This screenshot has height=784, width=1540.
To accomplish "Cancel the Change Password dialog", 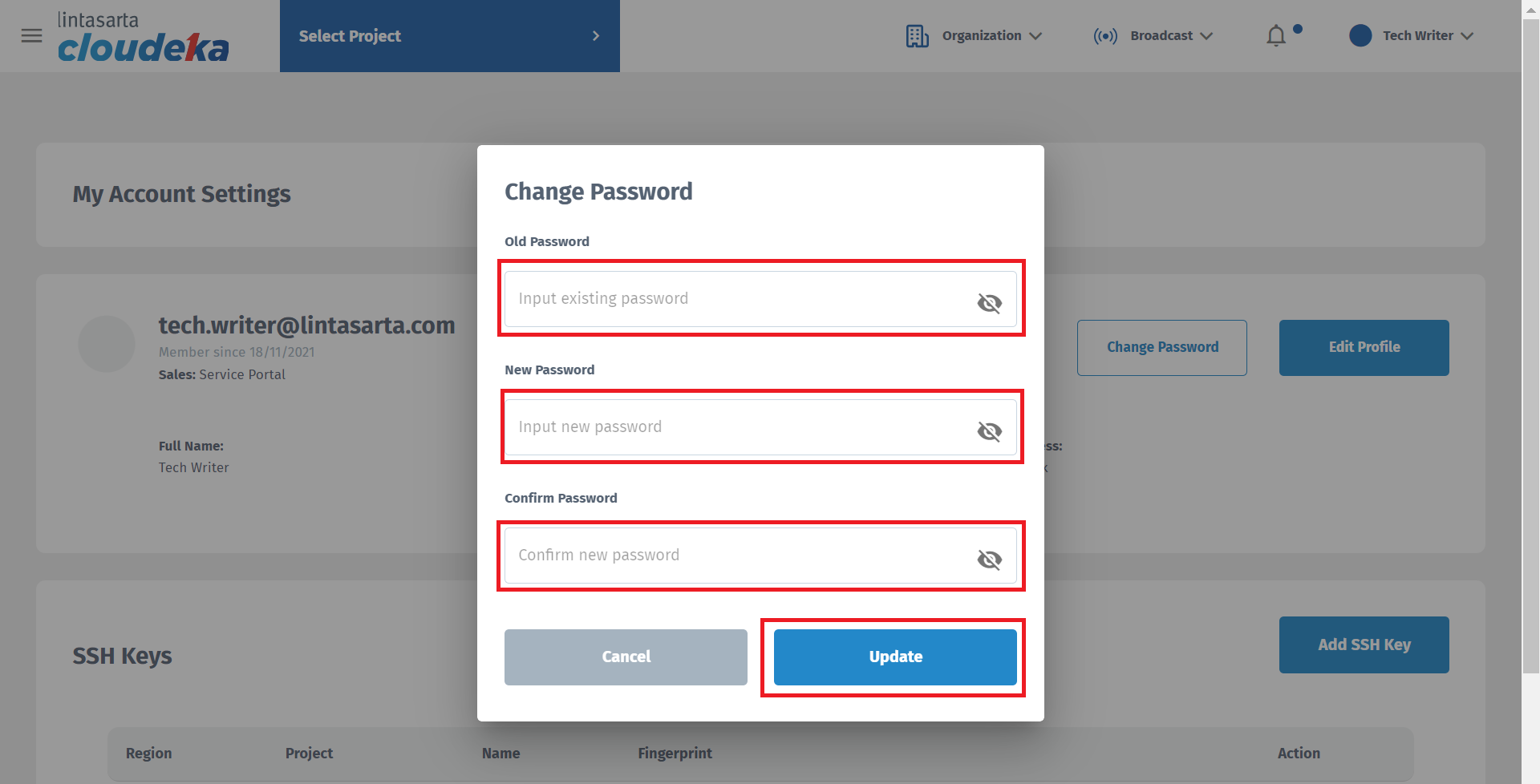I will pos(626,657).
